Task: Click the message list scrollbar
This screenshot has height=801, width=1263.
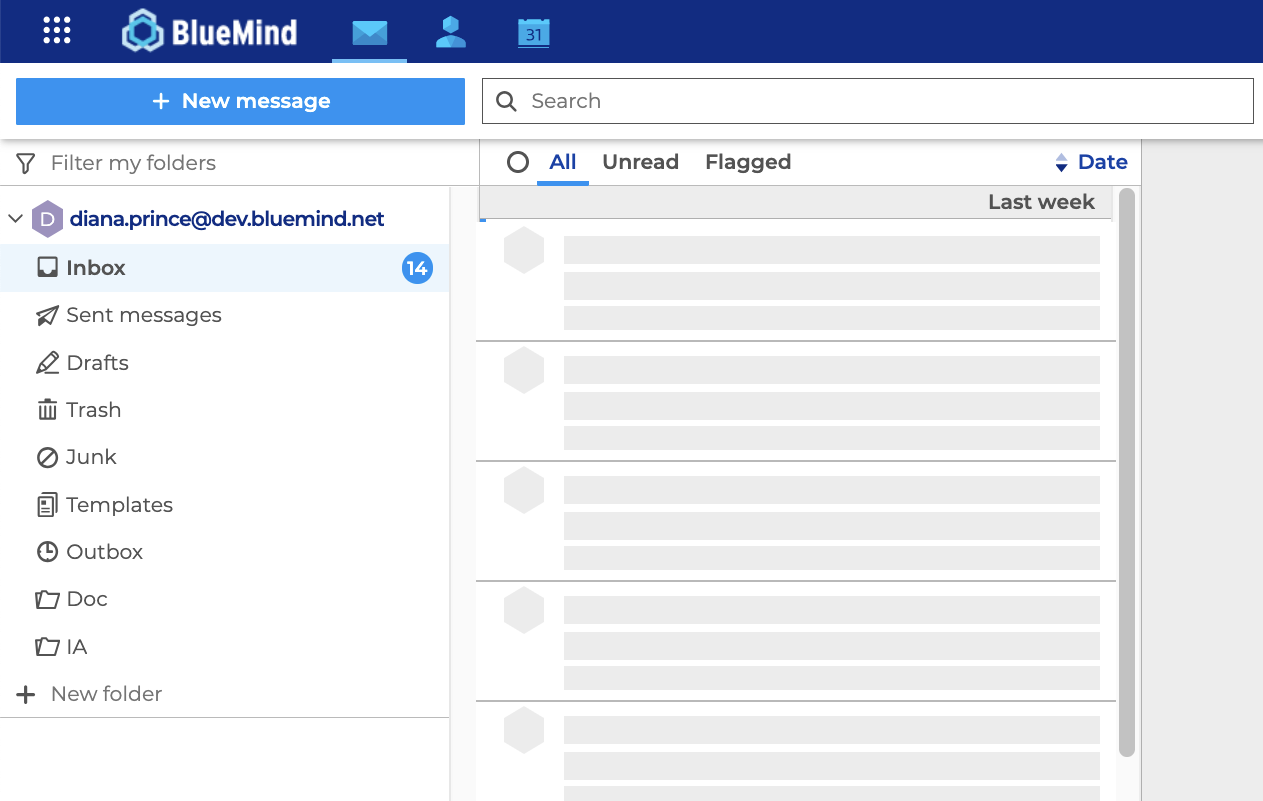Action: pos(1127,470)
